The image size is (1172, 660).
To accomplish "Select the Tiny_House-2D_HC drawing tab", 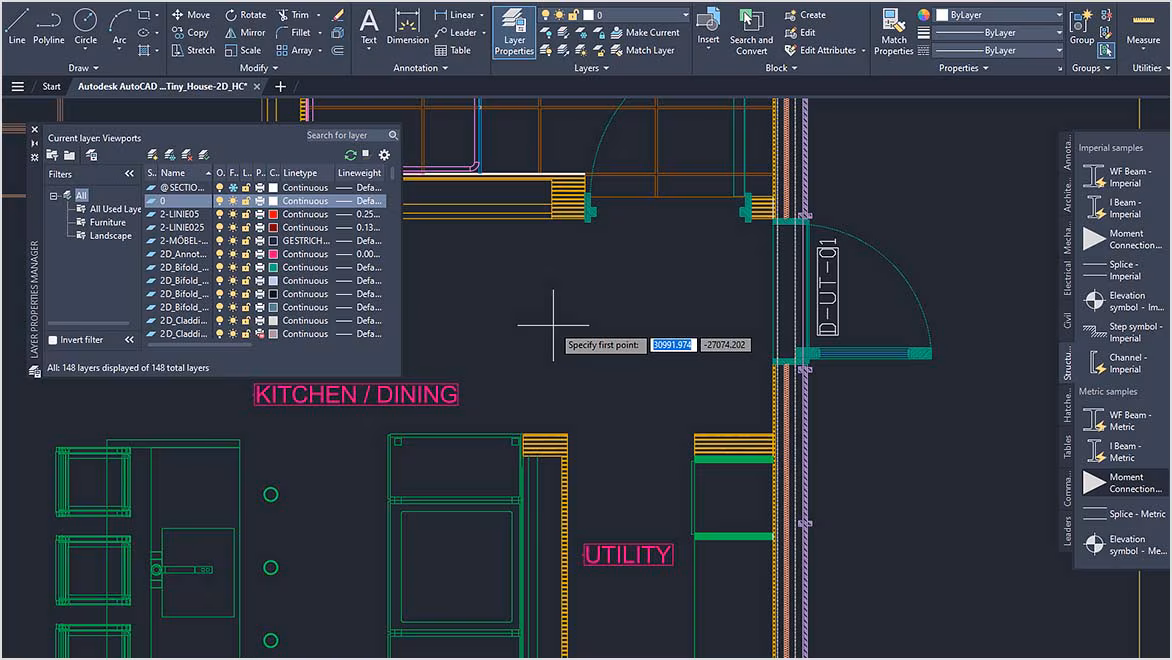I will [162, 87].
